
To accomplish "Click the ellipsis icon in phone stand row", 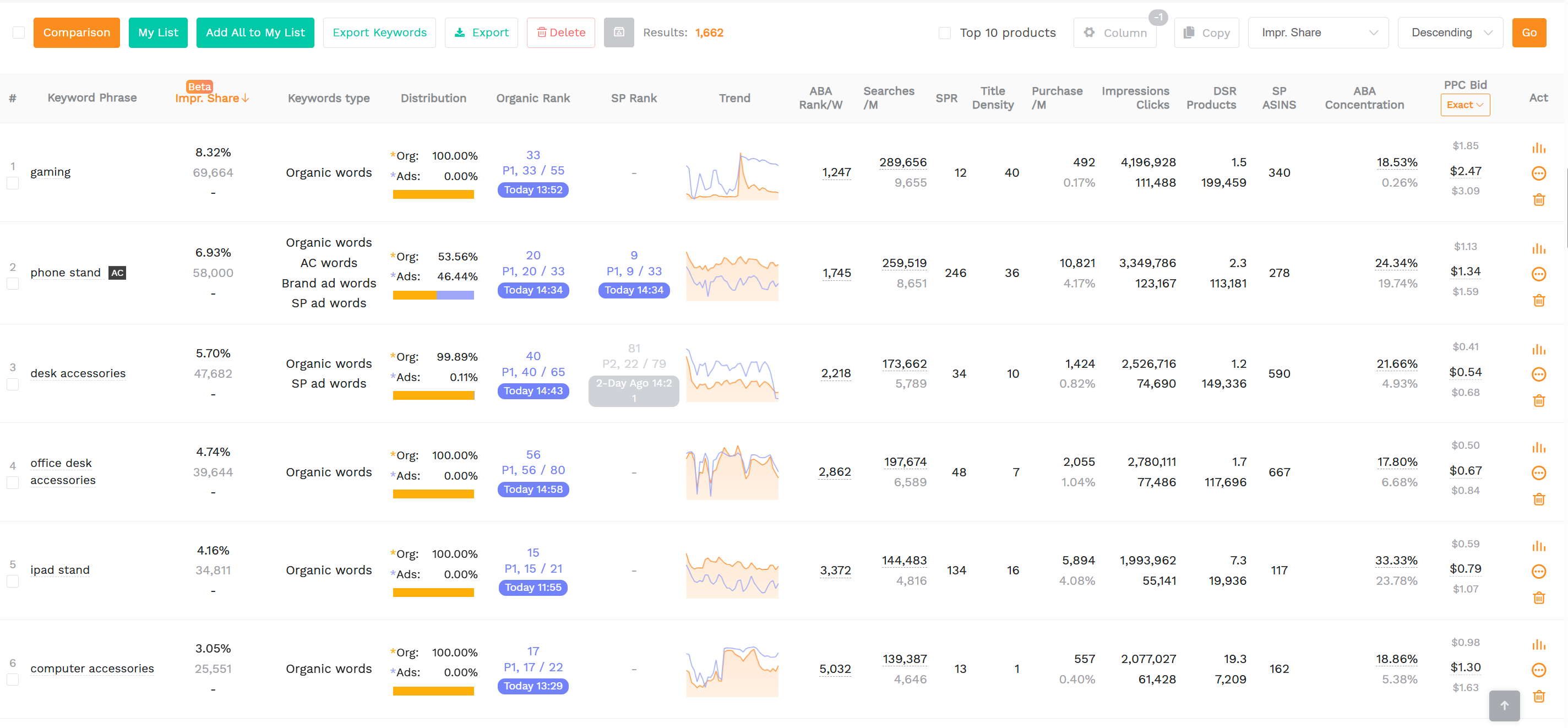I will pos(1539,274).
